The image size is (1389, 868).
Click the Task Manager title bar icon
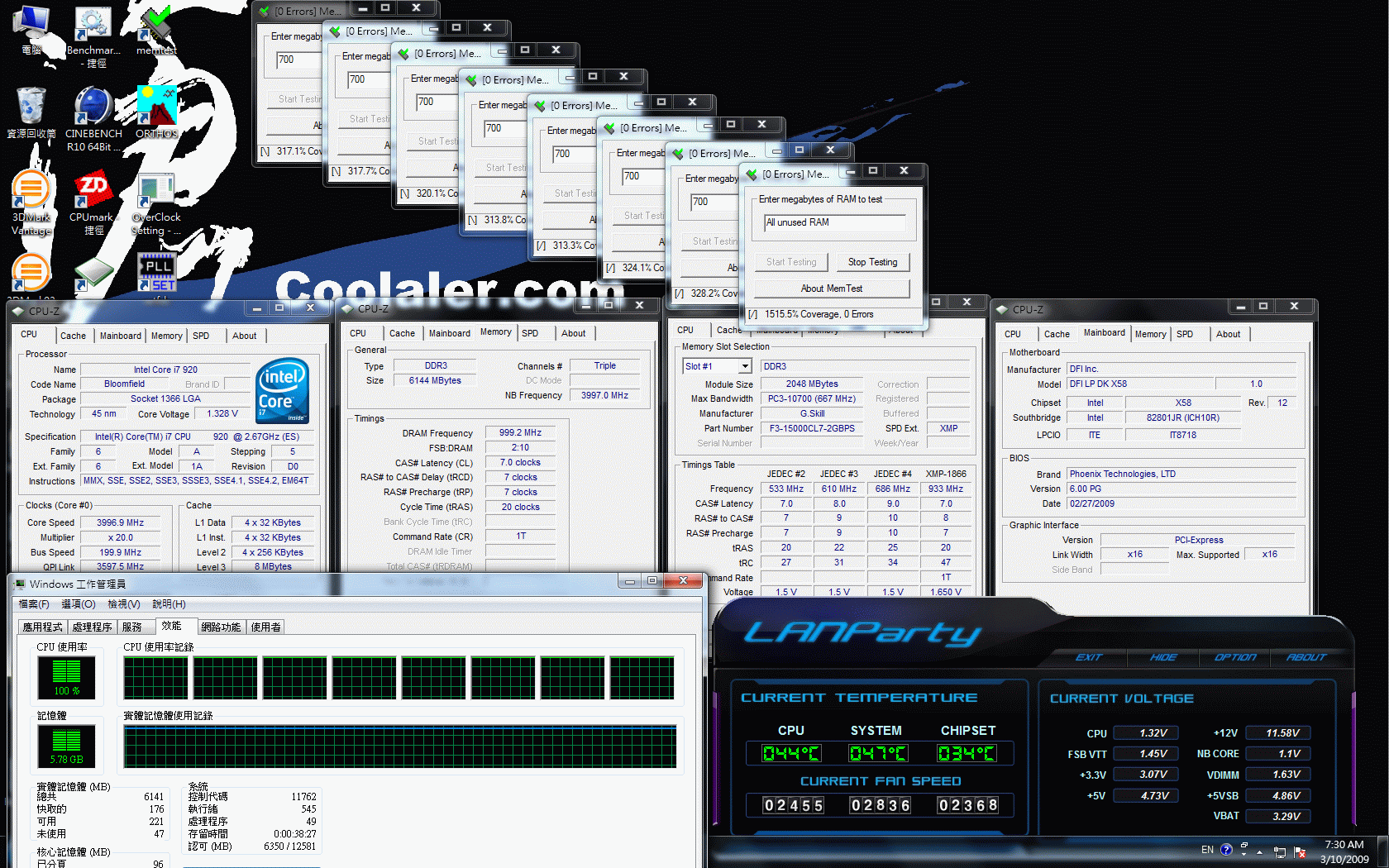coord(20,584)
